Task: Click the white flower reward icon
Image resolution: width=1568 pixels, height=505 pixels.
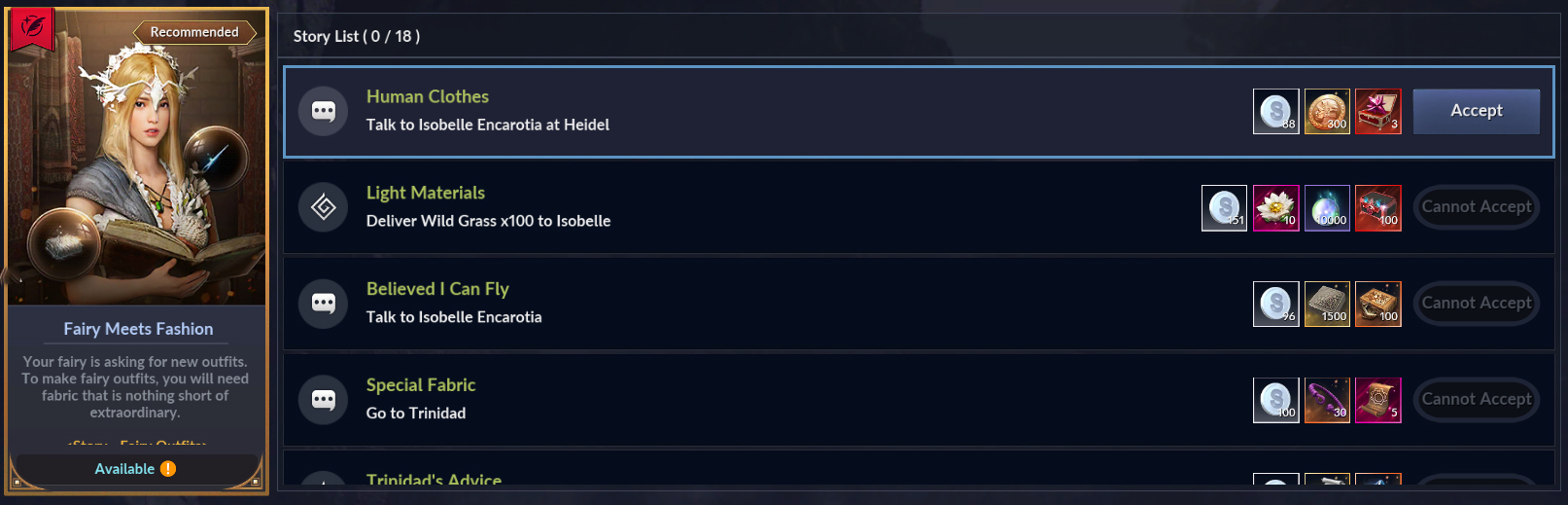Action: (x=1276, y=207)
